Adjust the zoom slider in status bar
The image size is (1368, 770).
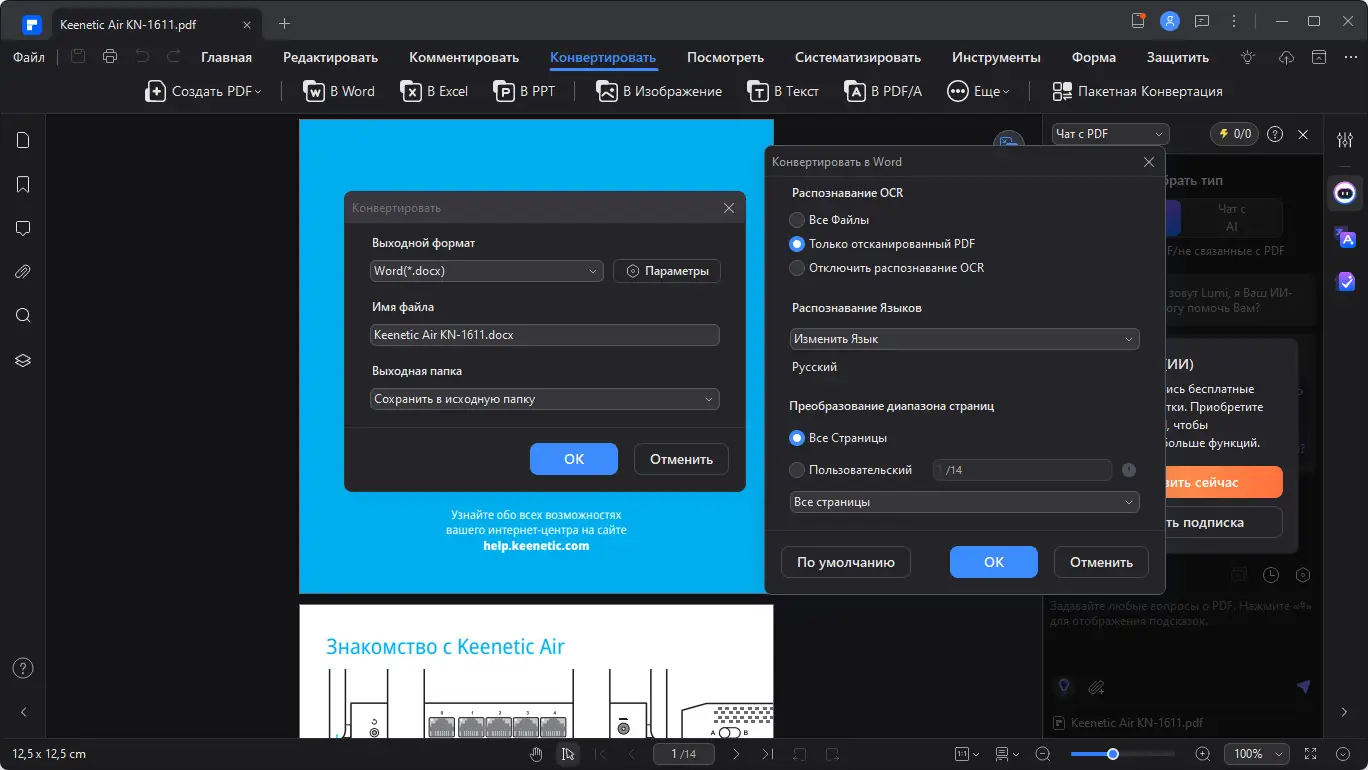pos(1113,754)
